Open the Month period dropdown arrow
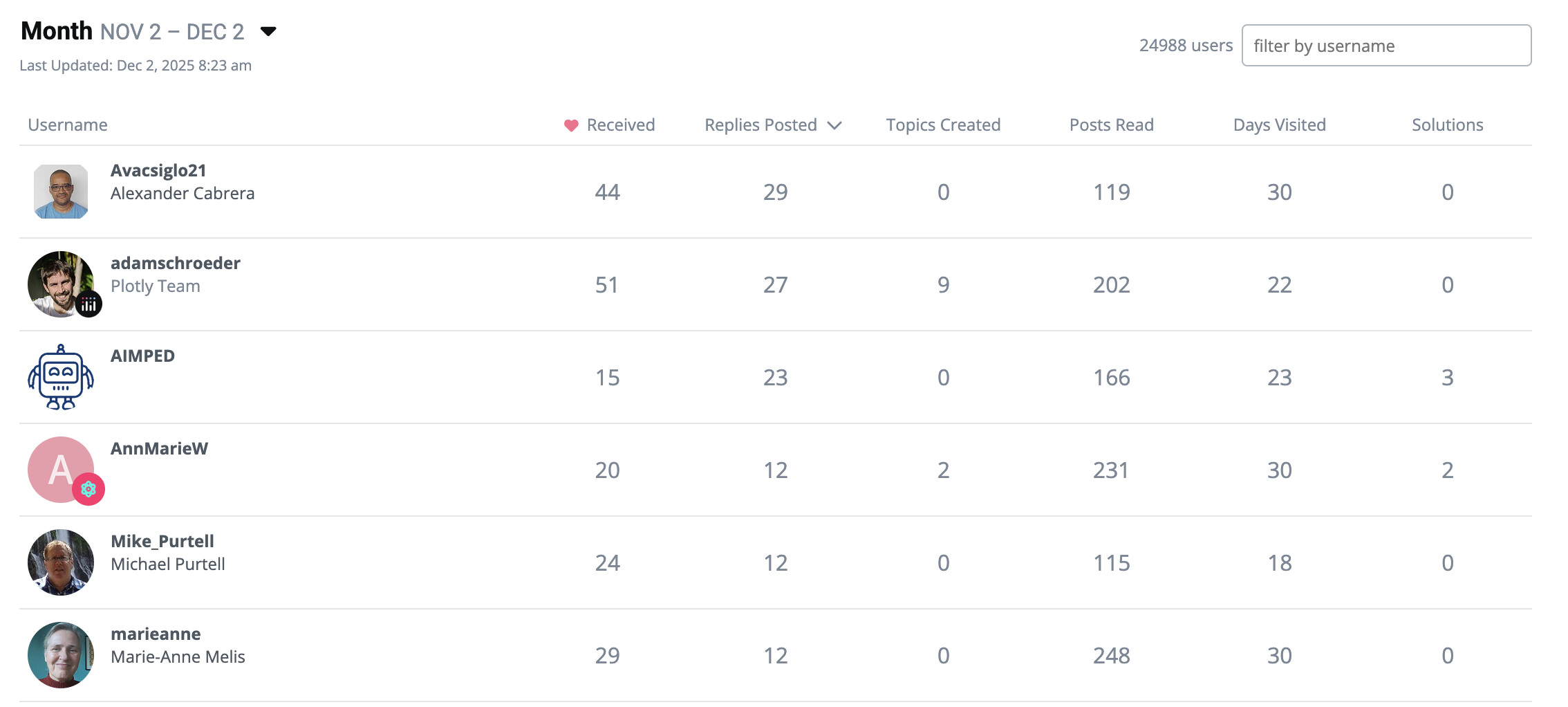 (268, 31)
